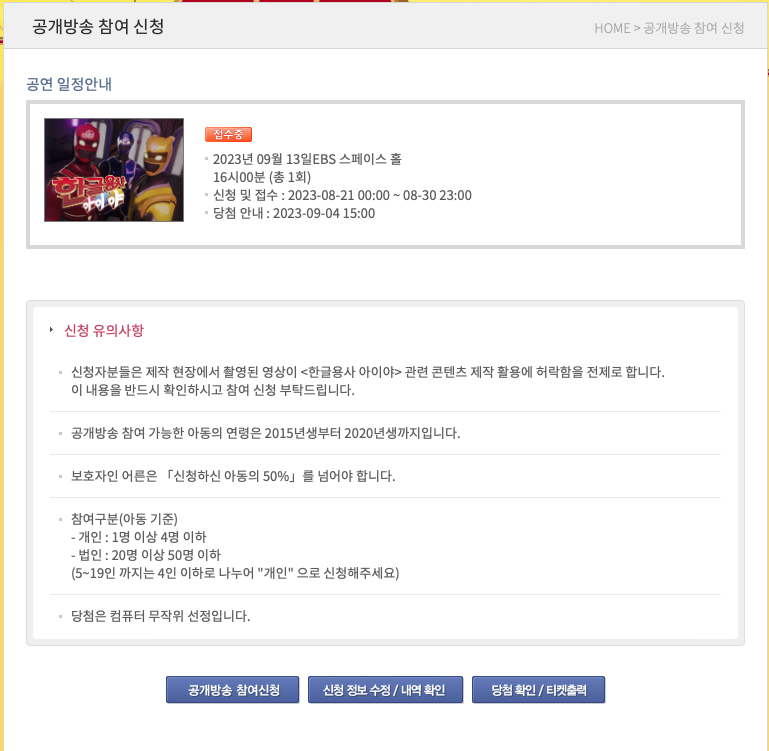The height and width of the screenshot is (751, 769).
Task: Click the 보호자인 어른 50% rule
Action: 233,476
